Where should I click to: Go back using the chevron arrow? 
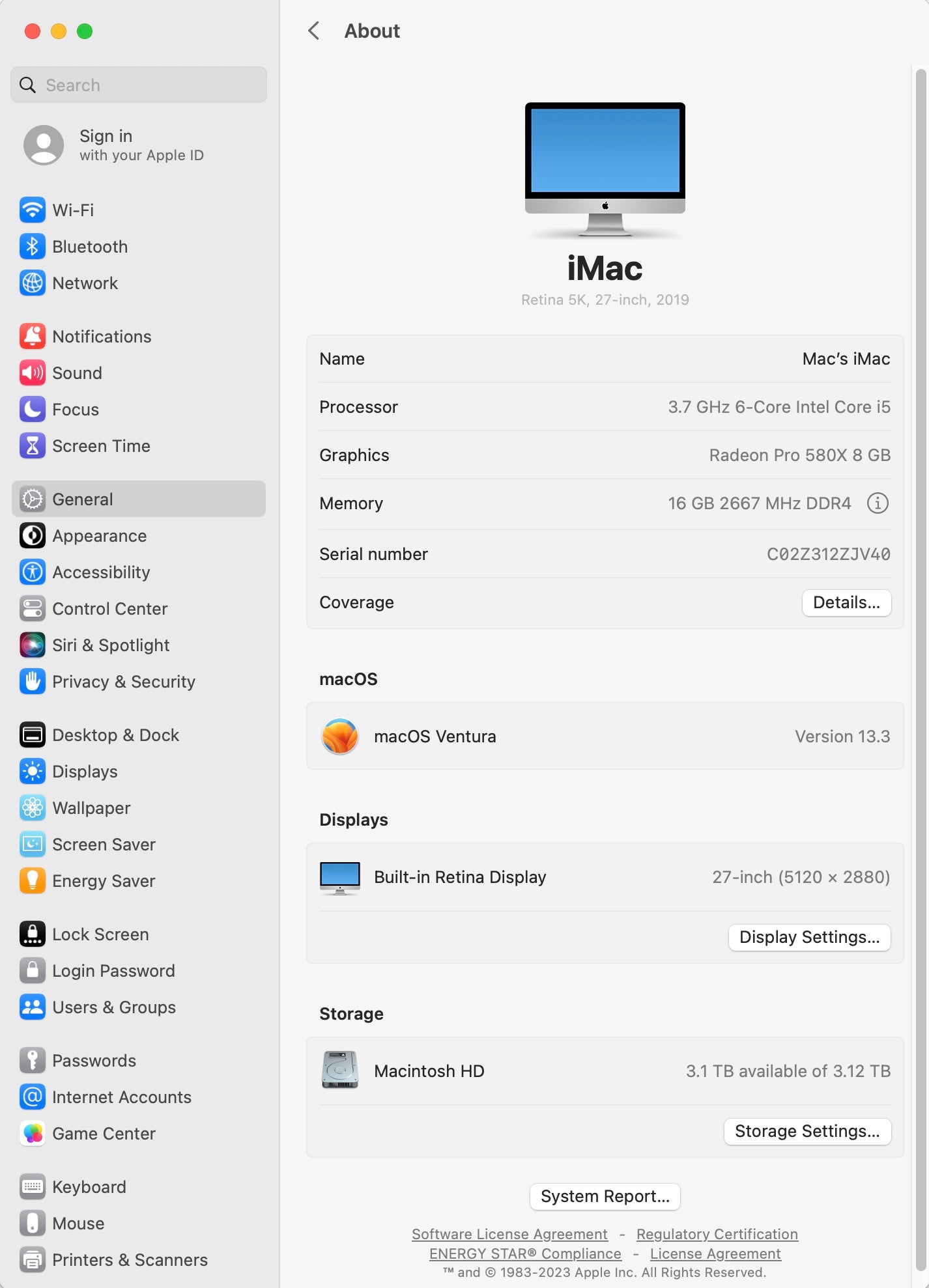click(x=314, y=31)
